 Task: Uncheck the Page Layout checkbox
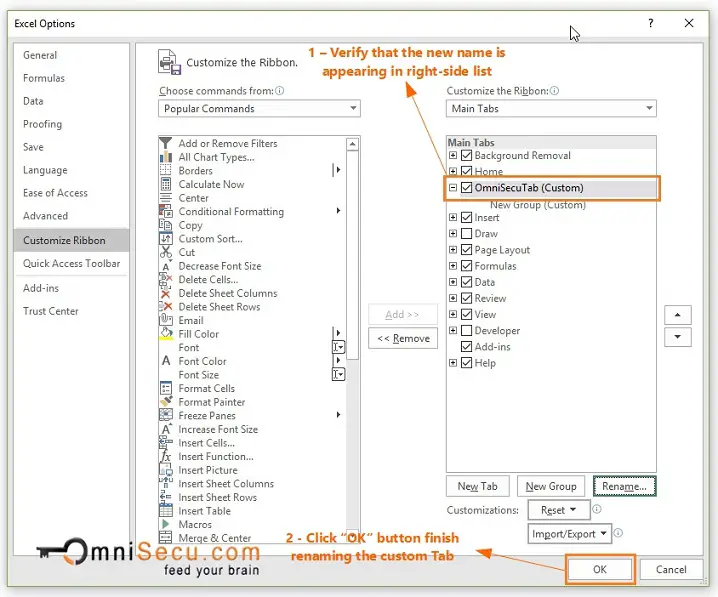[x=466, y=250]
